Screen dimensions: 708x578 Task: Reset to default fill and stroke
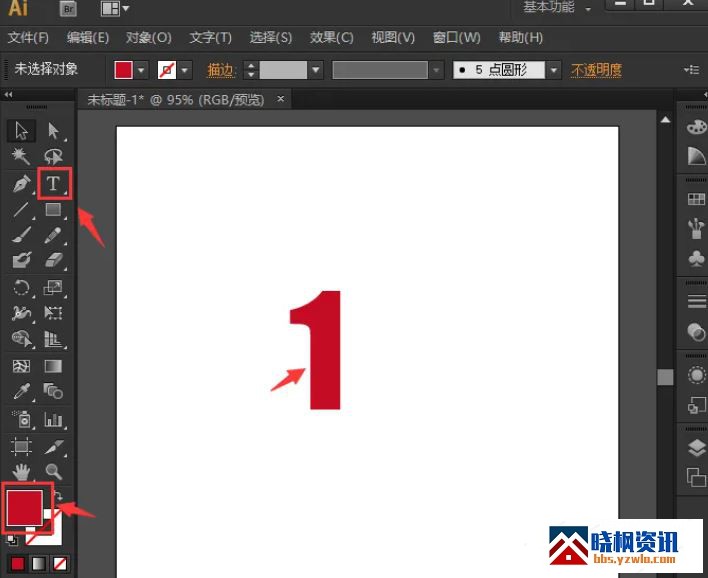[x=13, y=540]
